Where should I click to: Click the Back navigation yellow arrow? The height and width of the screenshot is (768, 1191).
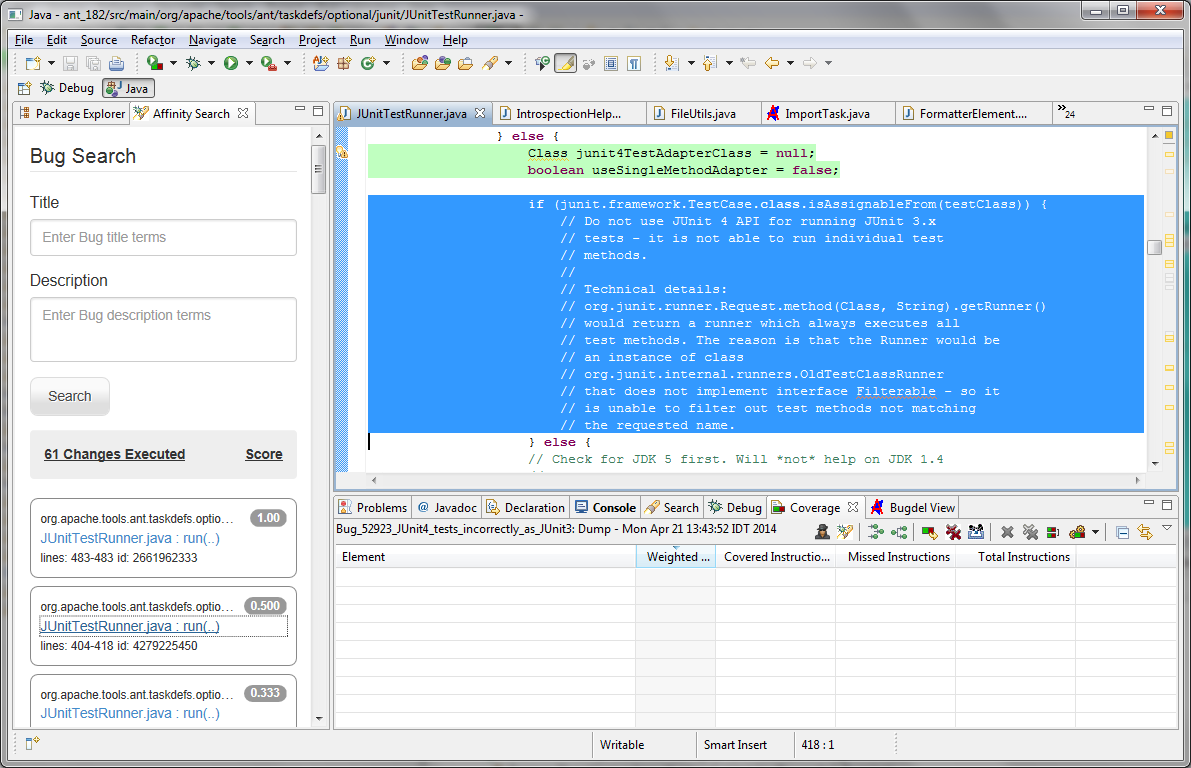(x=772, y=63)
